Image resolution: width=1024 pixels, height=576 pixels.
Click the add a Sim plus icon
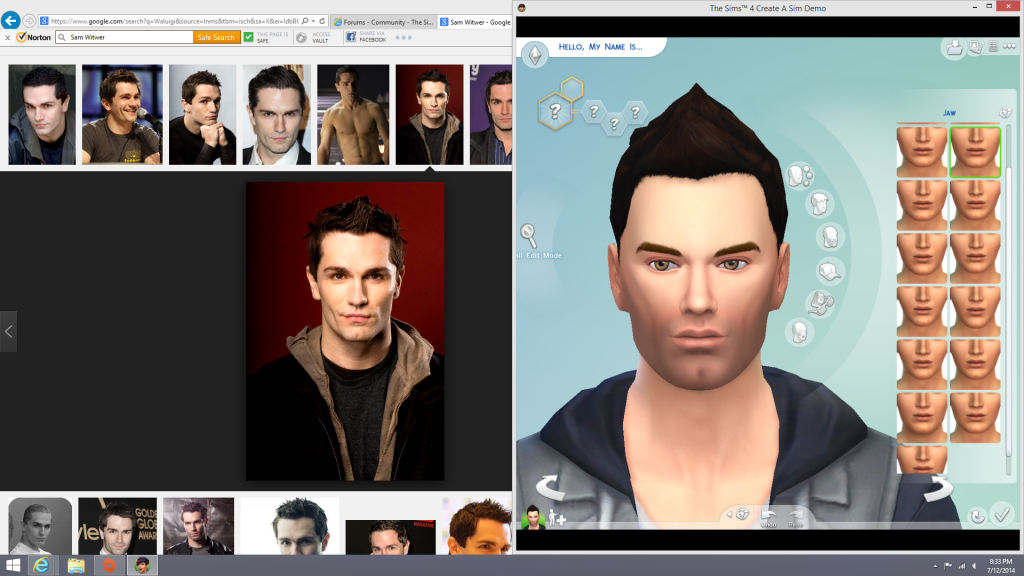pos(557,519)
